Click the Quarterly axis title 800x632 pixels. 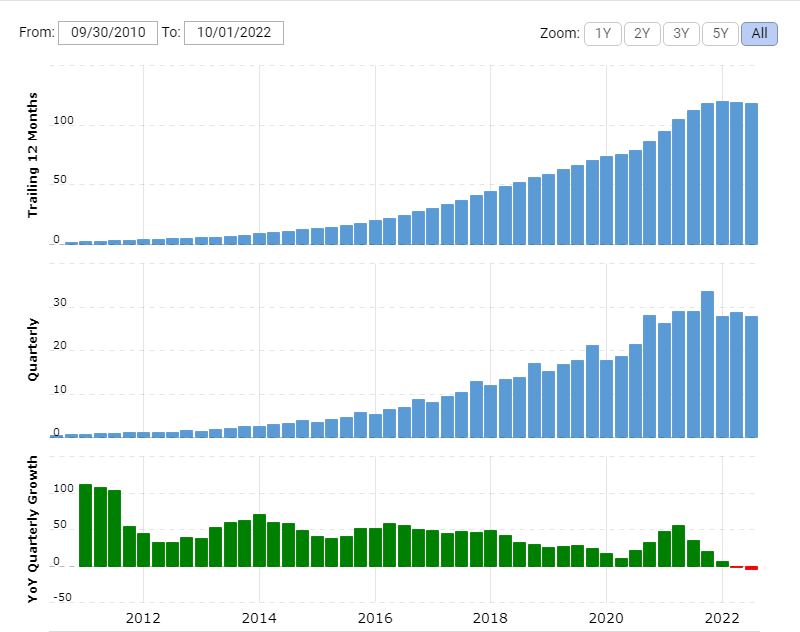tap(33, 349)
